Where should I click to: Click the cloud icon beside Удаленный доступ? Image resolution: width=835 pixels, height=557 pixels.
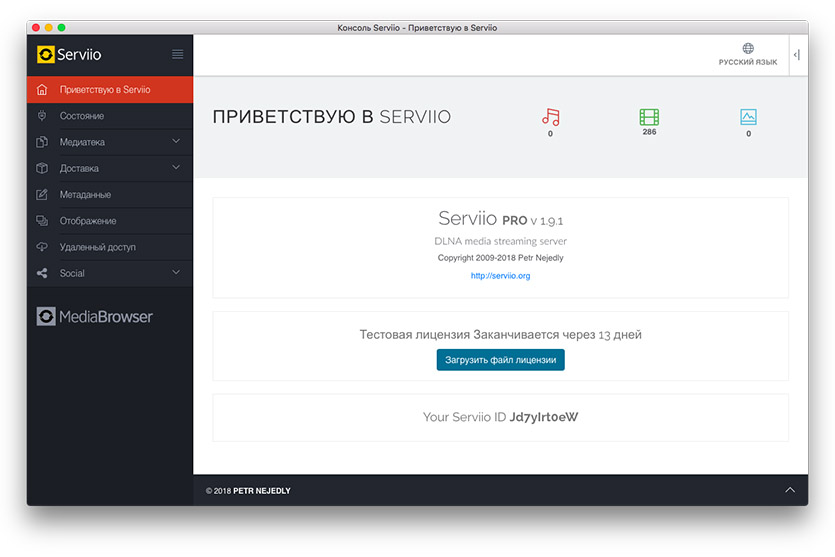42,247
